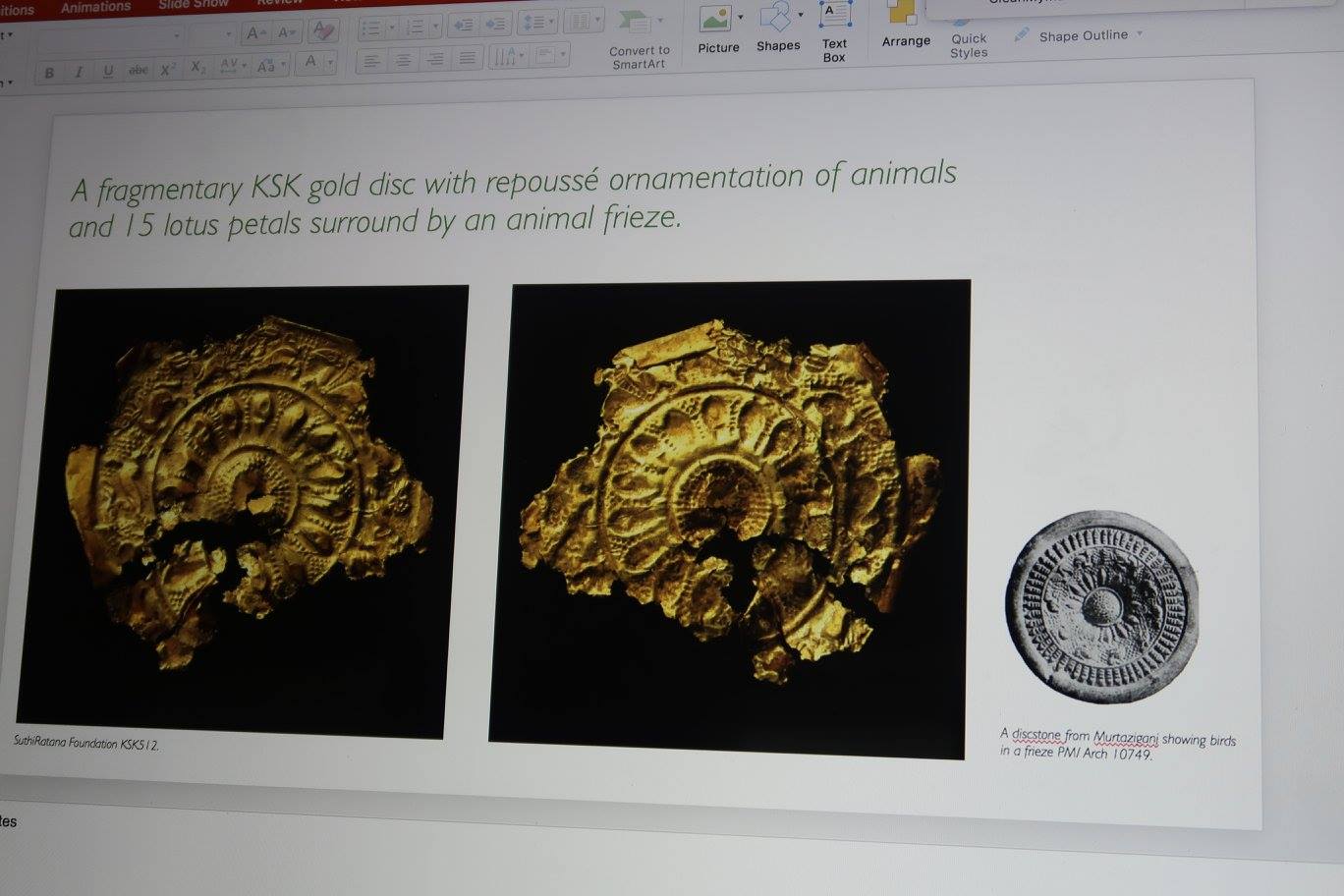
Task: Increase the font size
Action: [x=255, y=33]
